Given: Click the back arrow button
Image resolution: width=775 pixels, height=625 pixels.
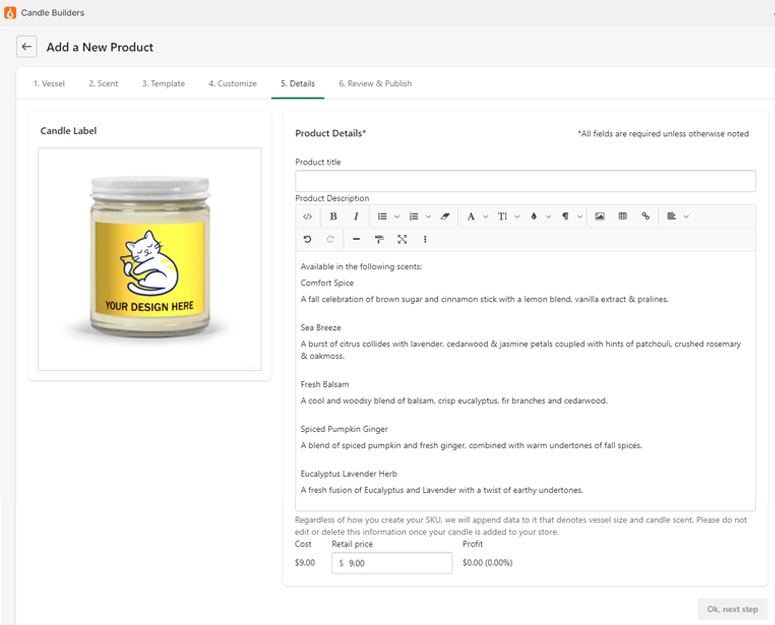Looking at the screenshot, I should point(27,47).
